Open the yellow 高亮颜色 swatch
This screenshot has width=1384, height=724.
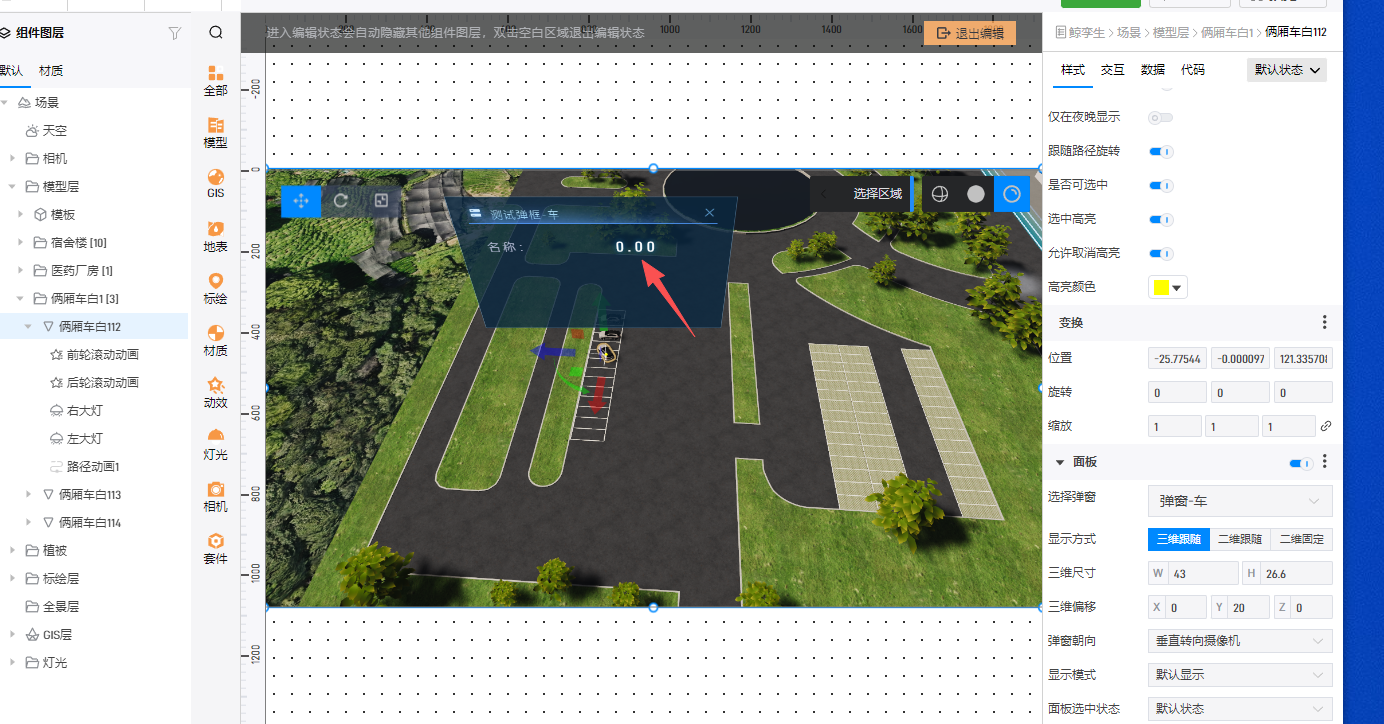pyautogui.click(x=1167, y=288)
